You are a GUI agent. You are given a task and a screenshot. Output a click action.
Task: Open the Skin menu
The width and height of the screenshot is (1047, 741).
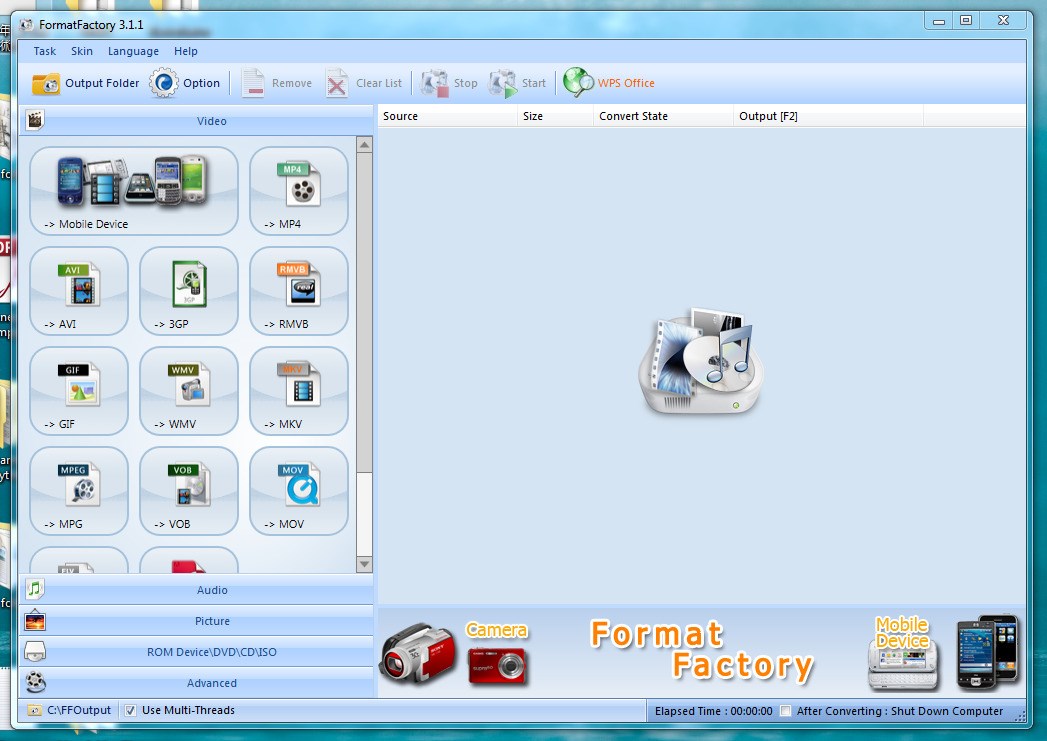[82, 51]
